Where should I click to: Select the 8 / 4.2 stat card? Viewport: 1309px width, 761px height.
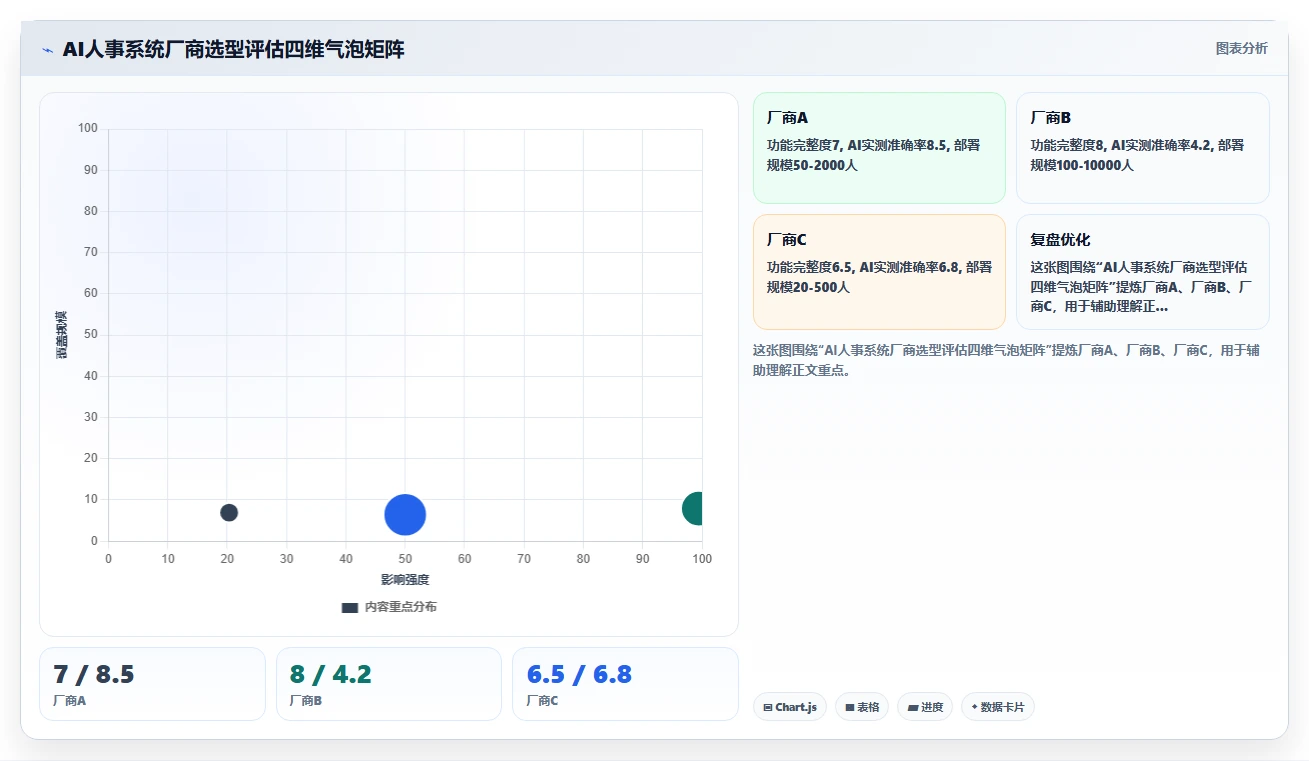(x=389, y=684)
